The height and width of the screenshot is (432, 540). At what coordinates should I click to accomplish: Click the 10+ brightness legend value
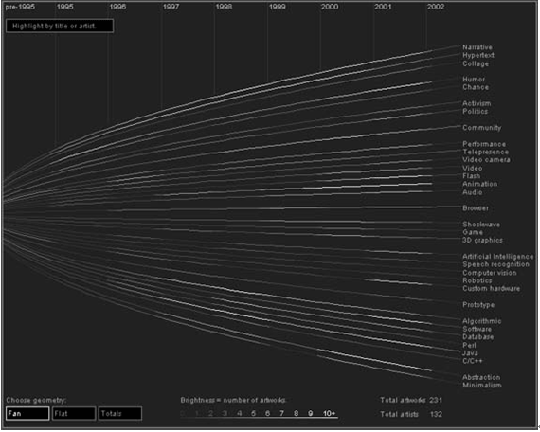[329, 413]
